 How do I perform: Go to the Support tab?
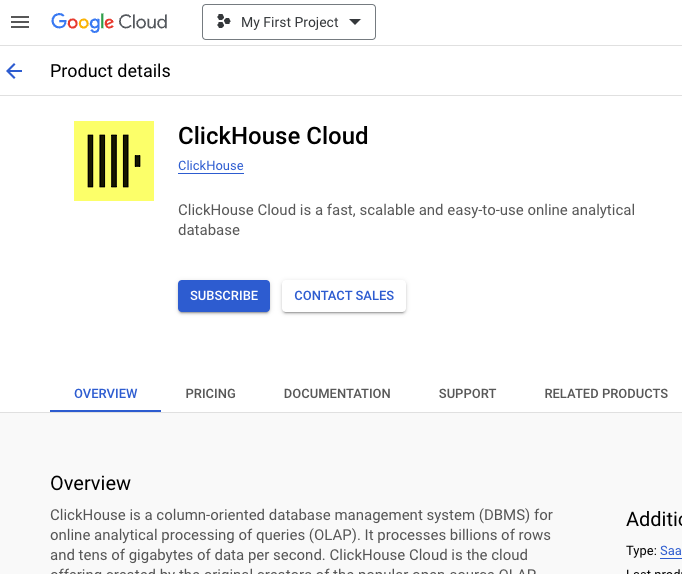[x=467, y=394]
